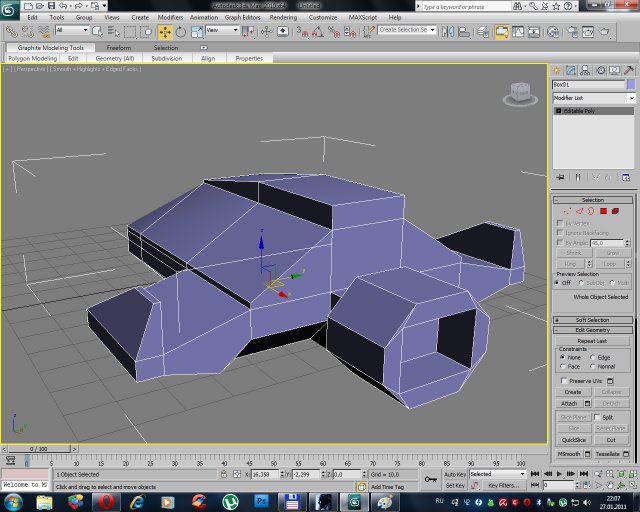Switch to the Freeform ribbon tab

119,47
